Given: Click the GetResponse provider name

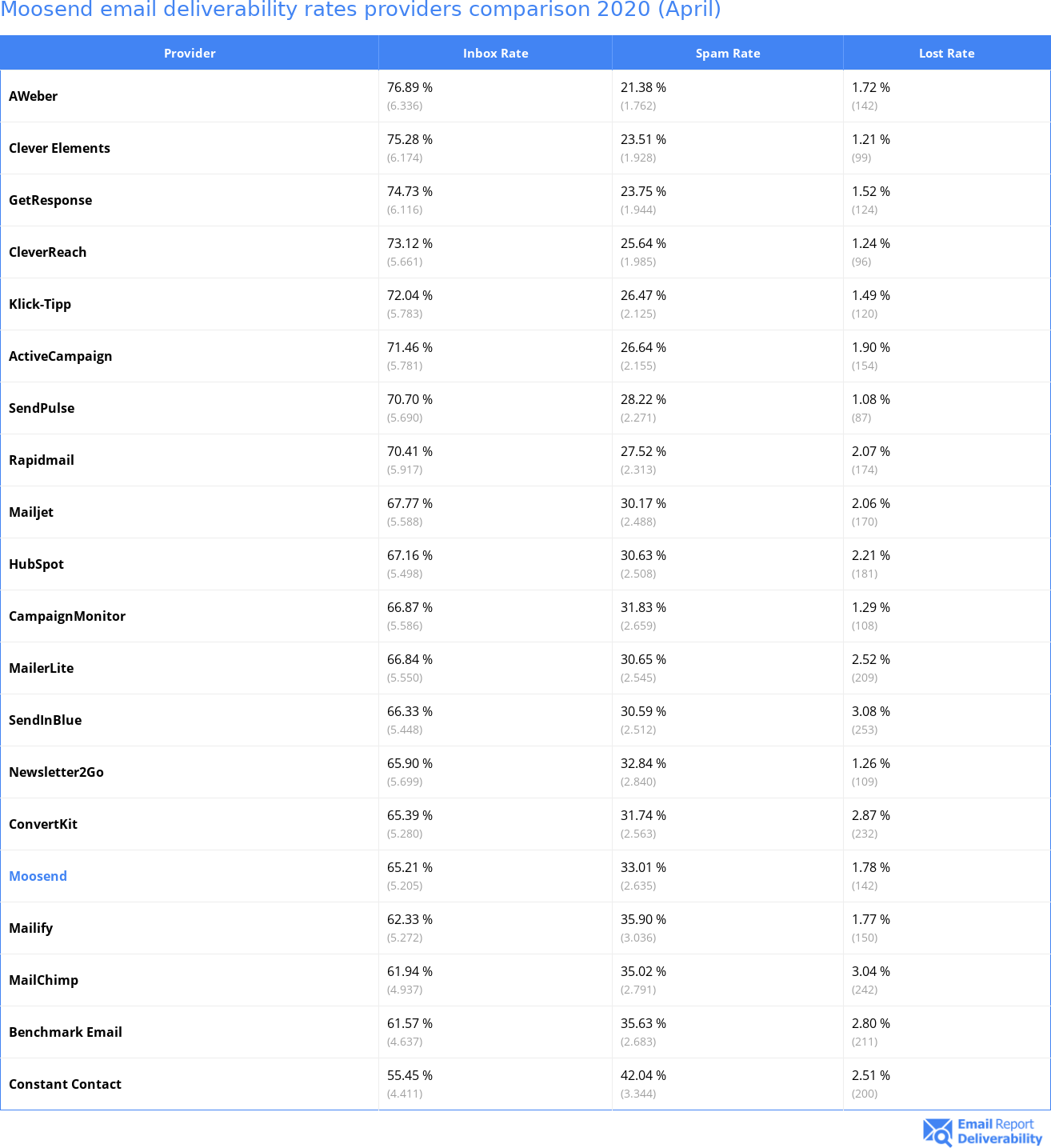Looking at the screenshot, I should tap(50, 200).
